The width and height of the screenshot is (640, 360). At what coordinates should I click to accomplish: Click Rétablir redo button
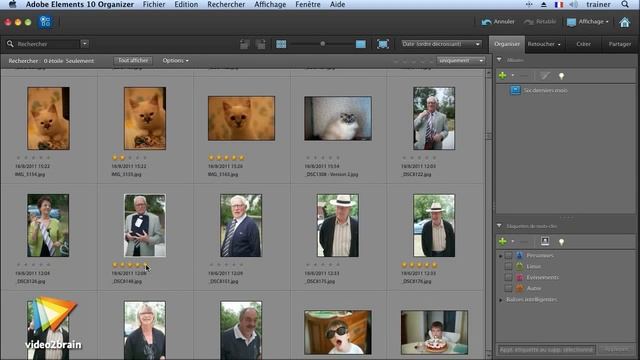coord(540,22)
